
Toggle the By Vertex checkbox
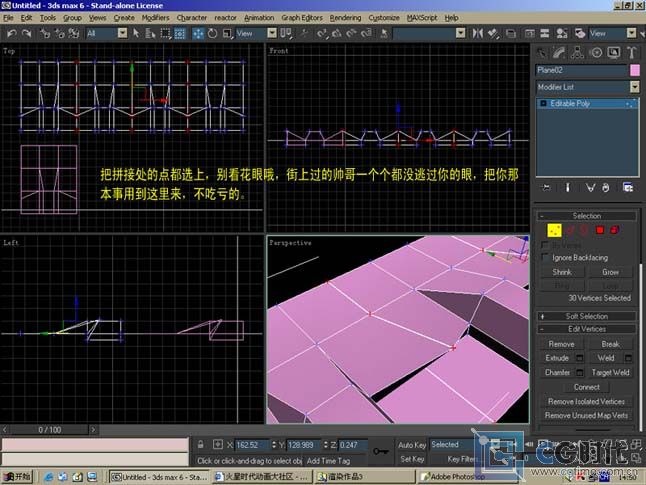546,245
